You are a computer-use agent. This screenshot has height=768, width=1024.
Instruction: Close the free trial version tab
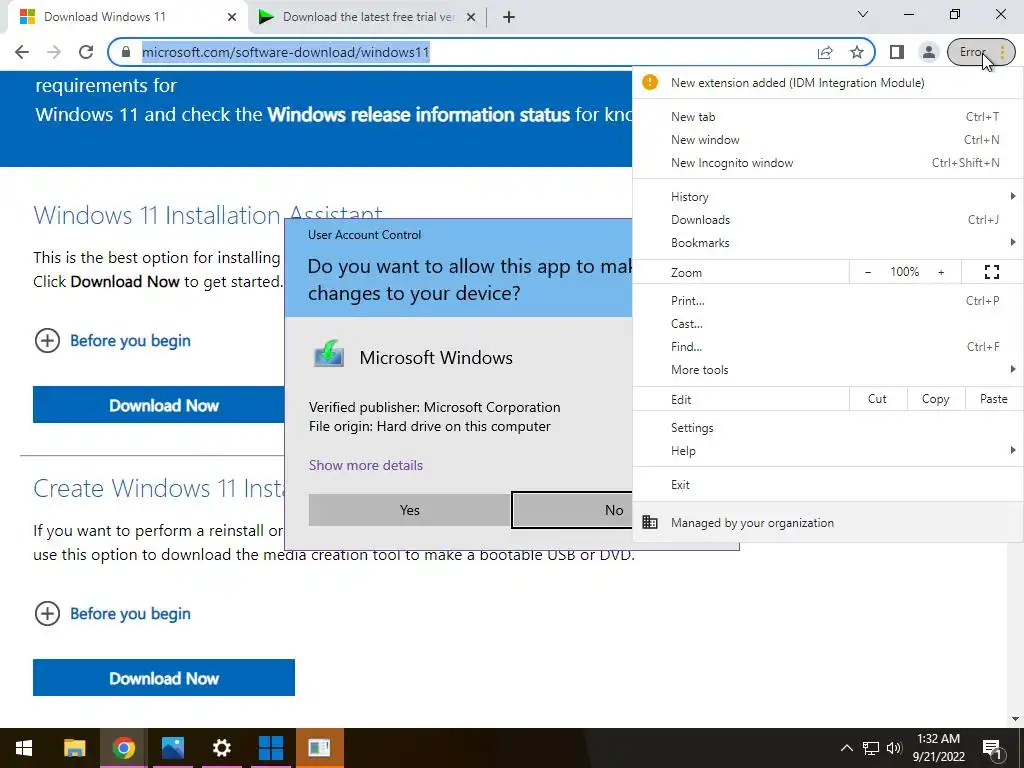[x=471, y=17]
